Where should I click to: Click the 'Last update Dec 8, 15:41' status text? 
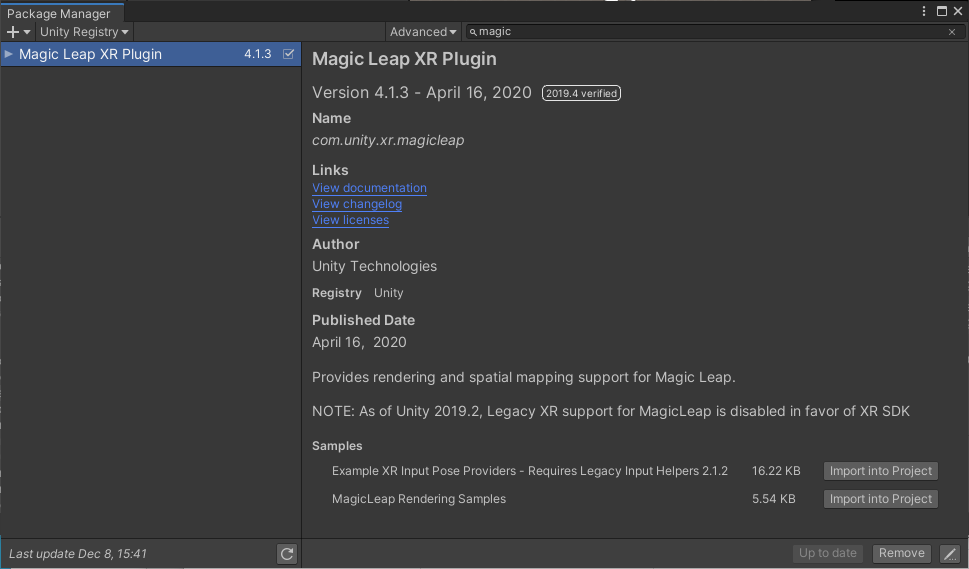[78, 554]
